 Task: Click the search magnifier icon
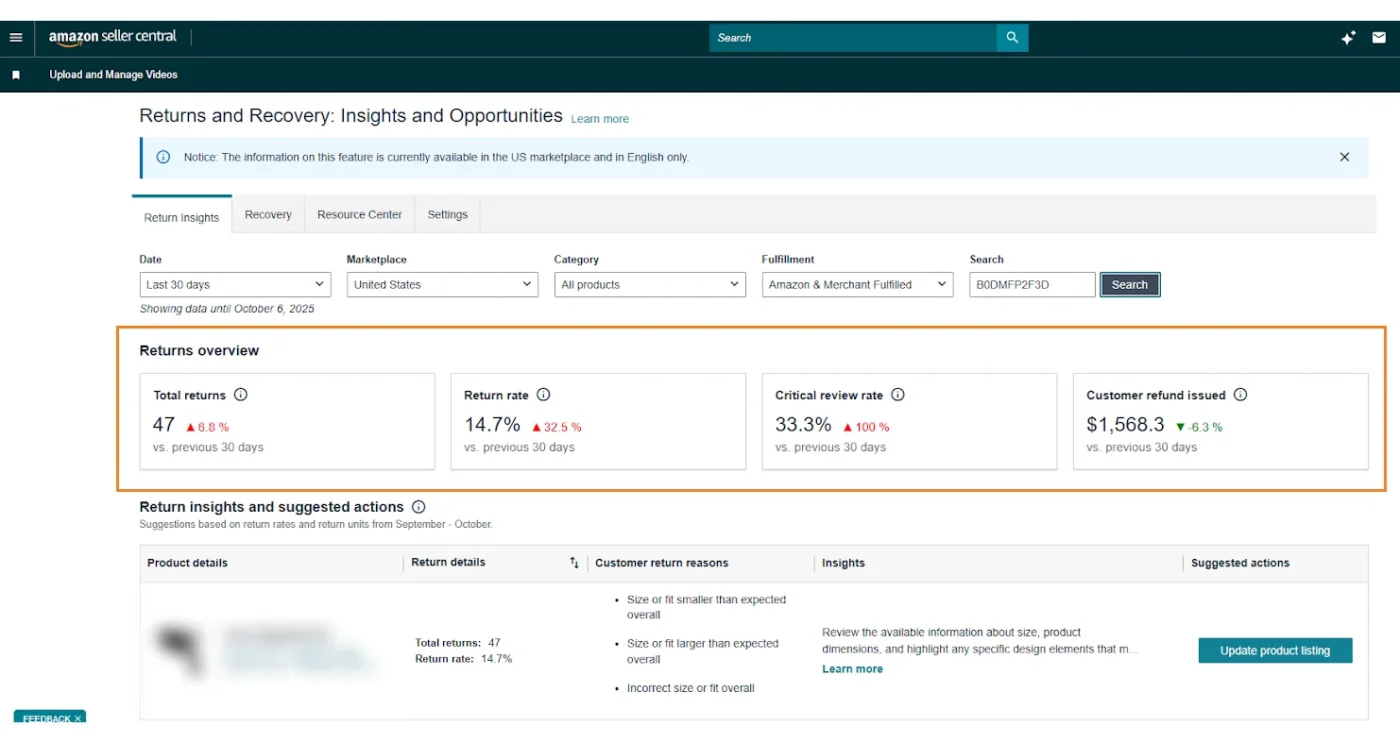1011,37
